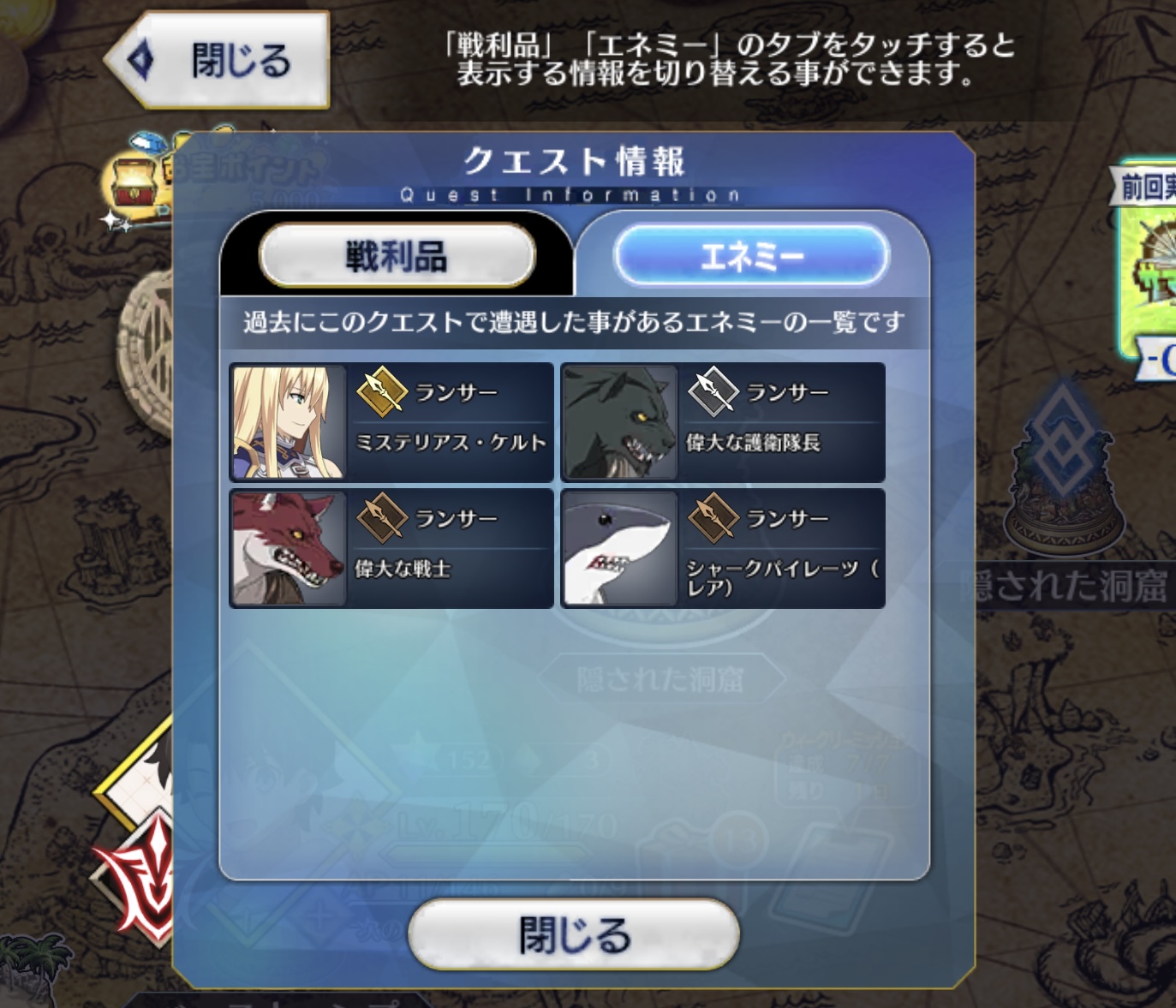Select the shark シャークパイレーツ portrait
Viewport: 1176px width, 1008px height.
point(620,548)
